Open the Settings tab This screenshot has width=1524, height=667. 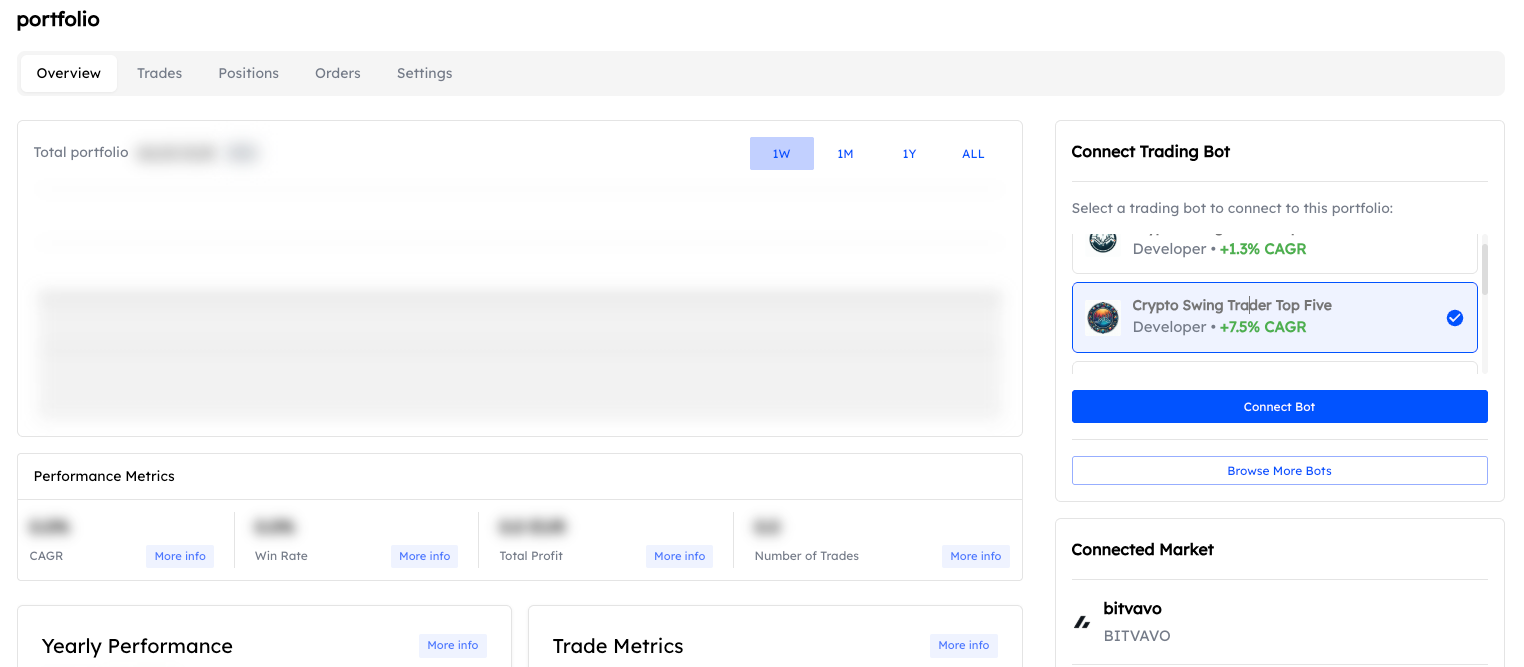424,72
